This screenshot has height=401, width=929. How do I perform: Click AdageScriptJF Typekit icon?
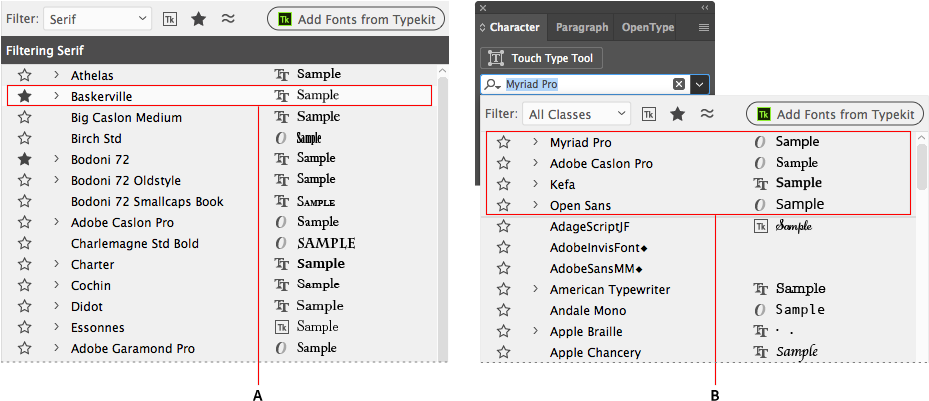click(760, 226)
